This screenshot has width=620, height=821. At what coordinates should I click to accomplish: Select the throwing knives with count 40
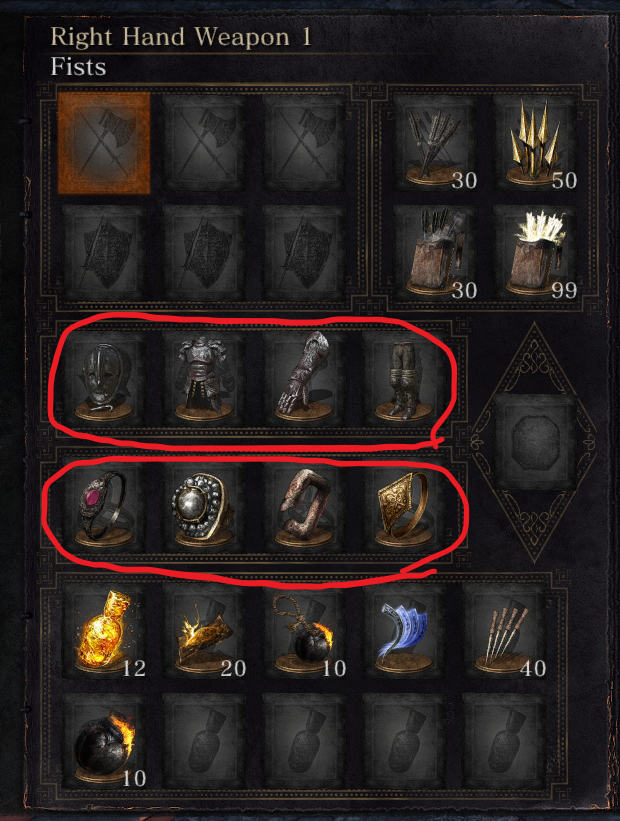(x=504, y=631)
